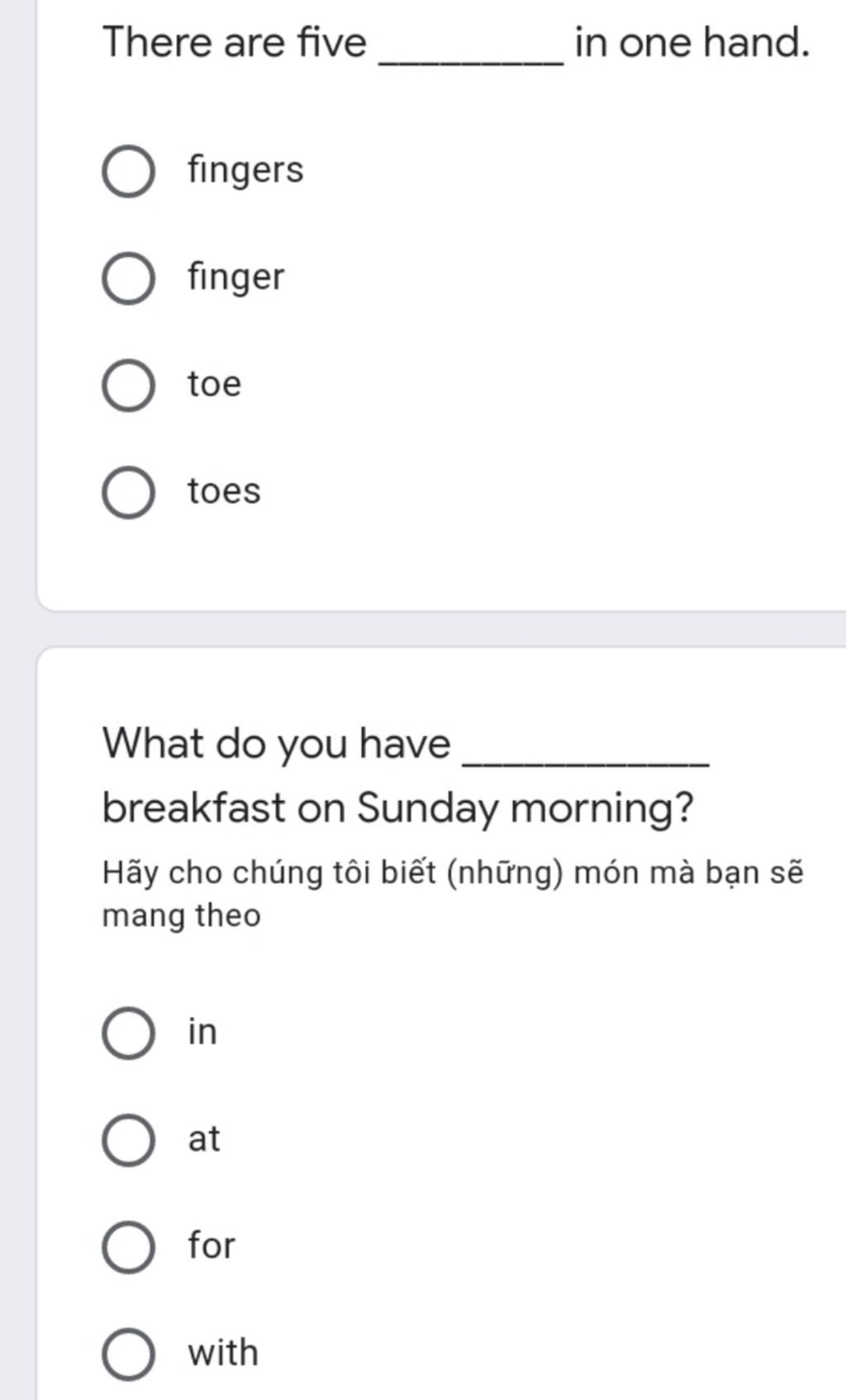The width and height of the screenshot is (846, 1400).
Task: Choose the 'in' radio circle
Action: (128, 1033)
